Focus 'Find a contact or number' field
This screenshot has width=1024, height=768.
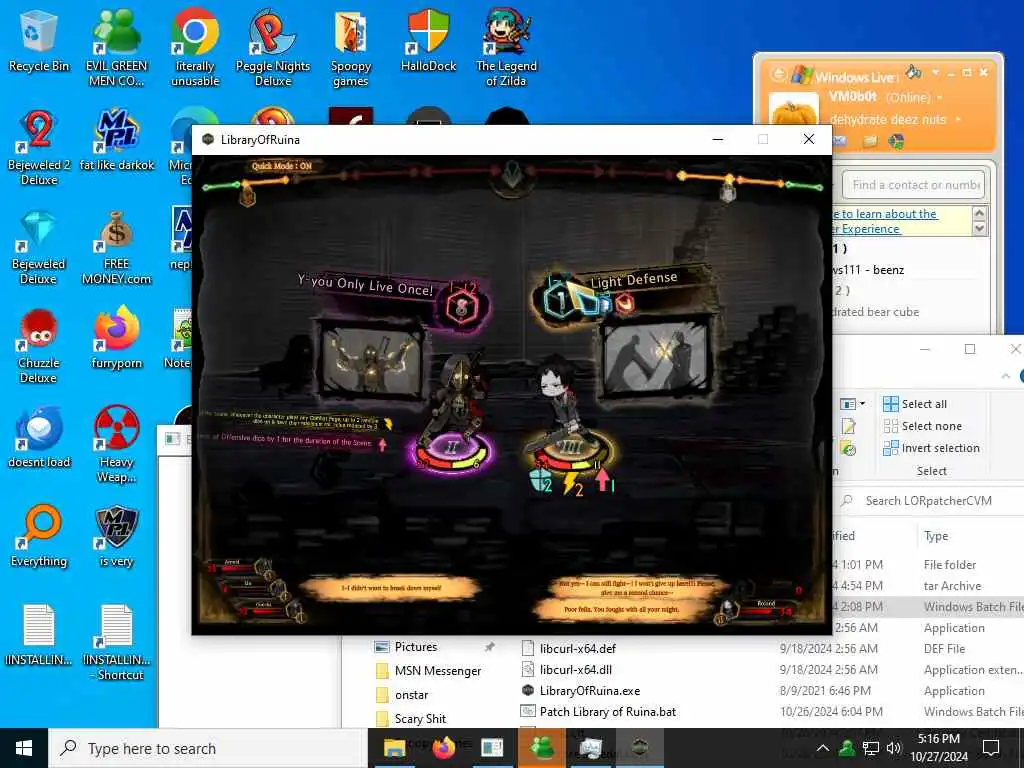(912, 185)
